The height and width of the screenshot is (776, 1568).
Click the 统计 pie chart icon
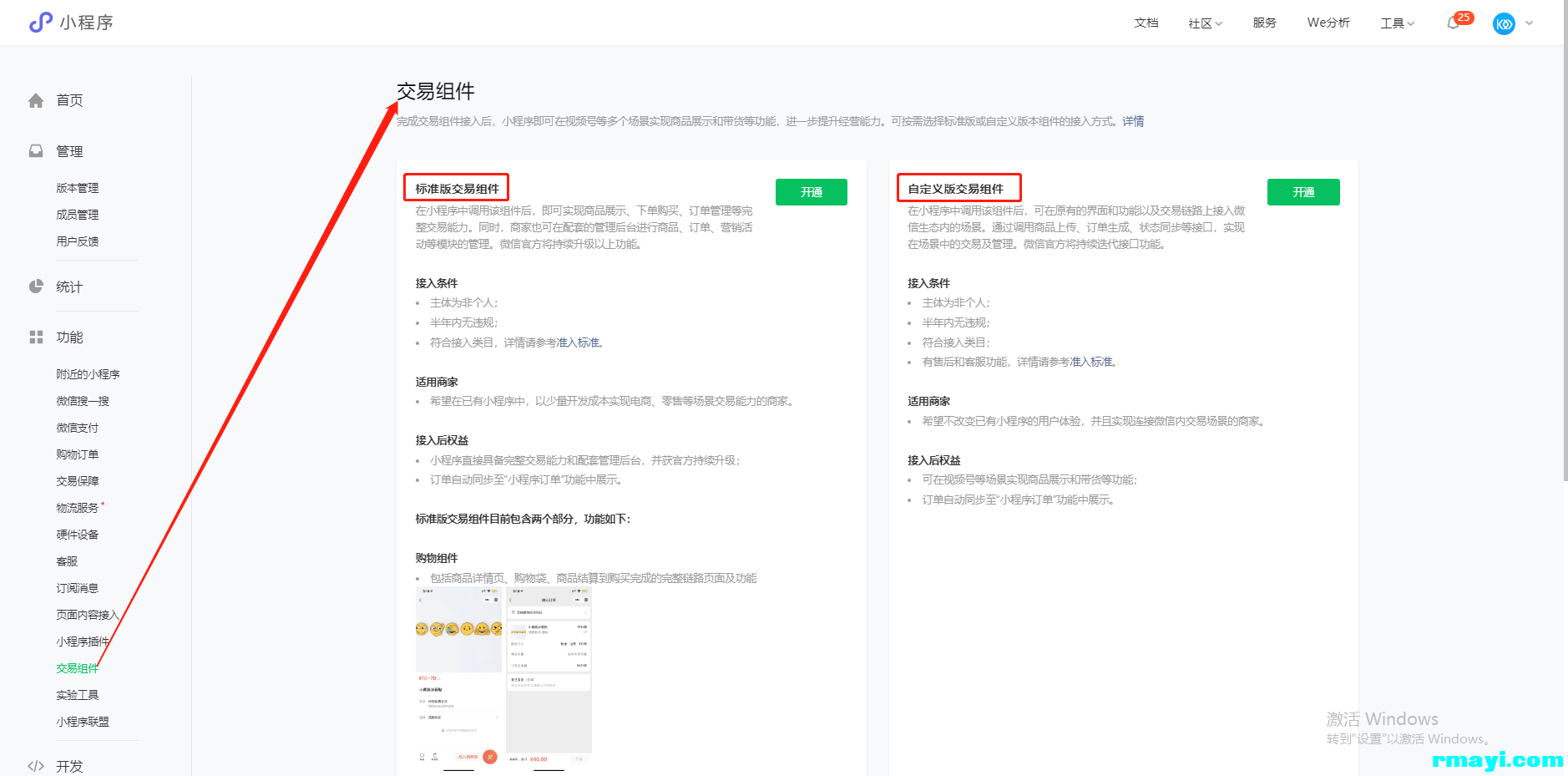pos(36,287)
